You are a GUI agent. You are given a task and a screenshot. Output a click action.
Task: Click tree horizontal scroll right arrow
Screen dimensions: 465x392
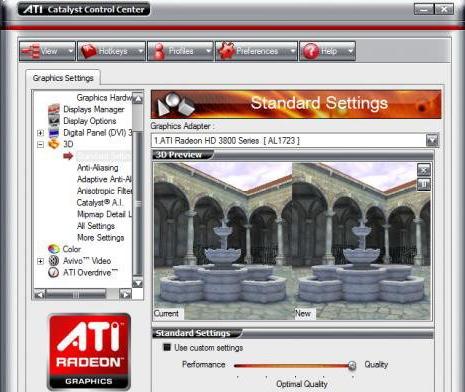pos(125,294)
